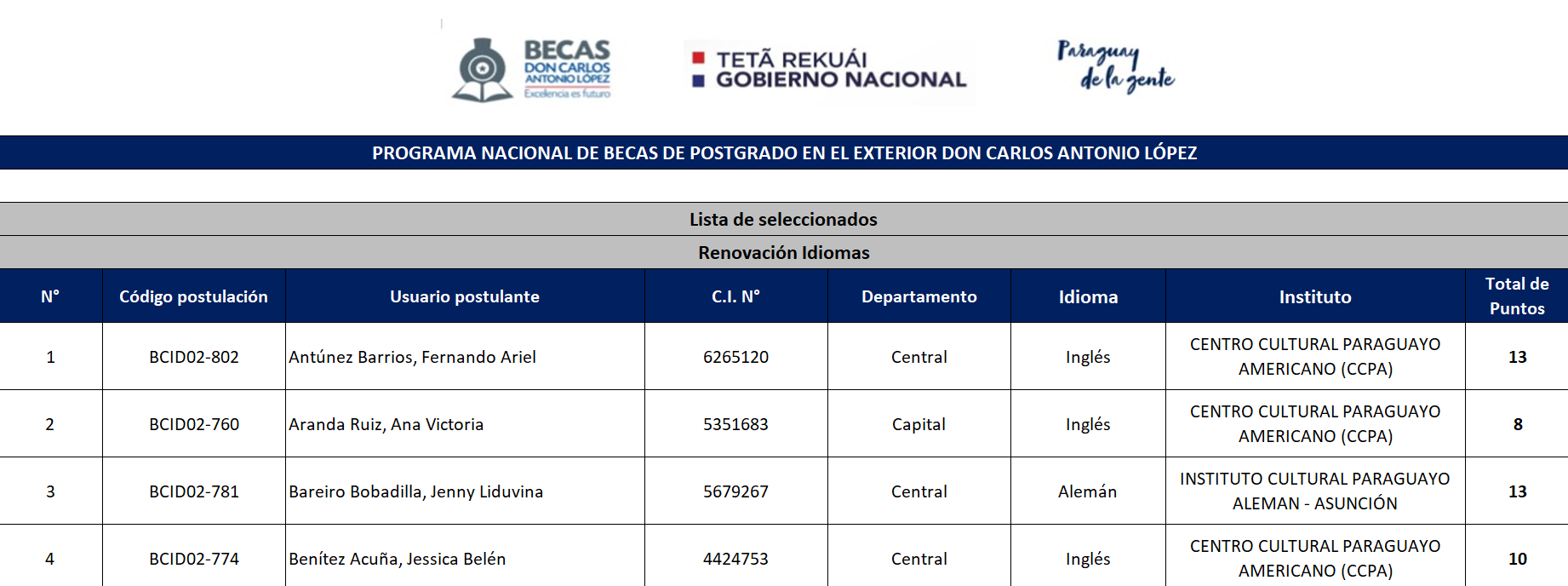Screen dimensions: 1568x586
Task: Select the Departamento column header
Action: 918,296
